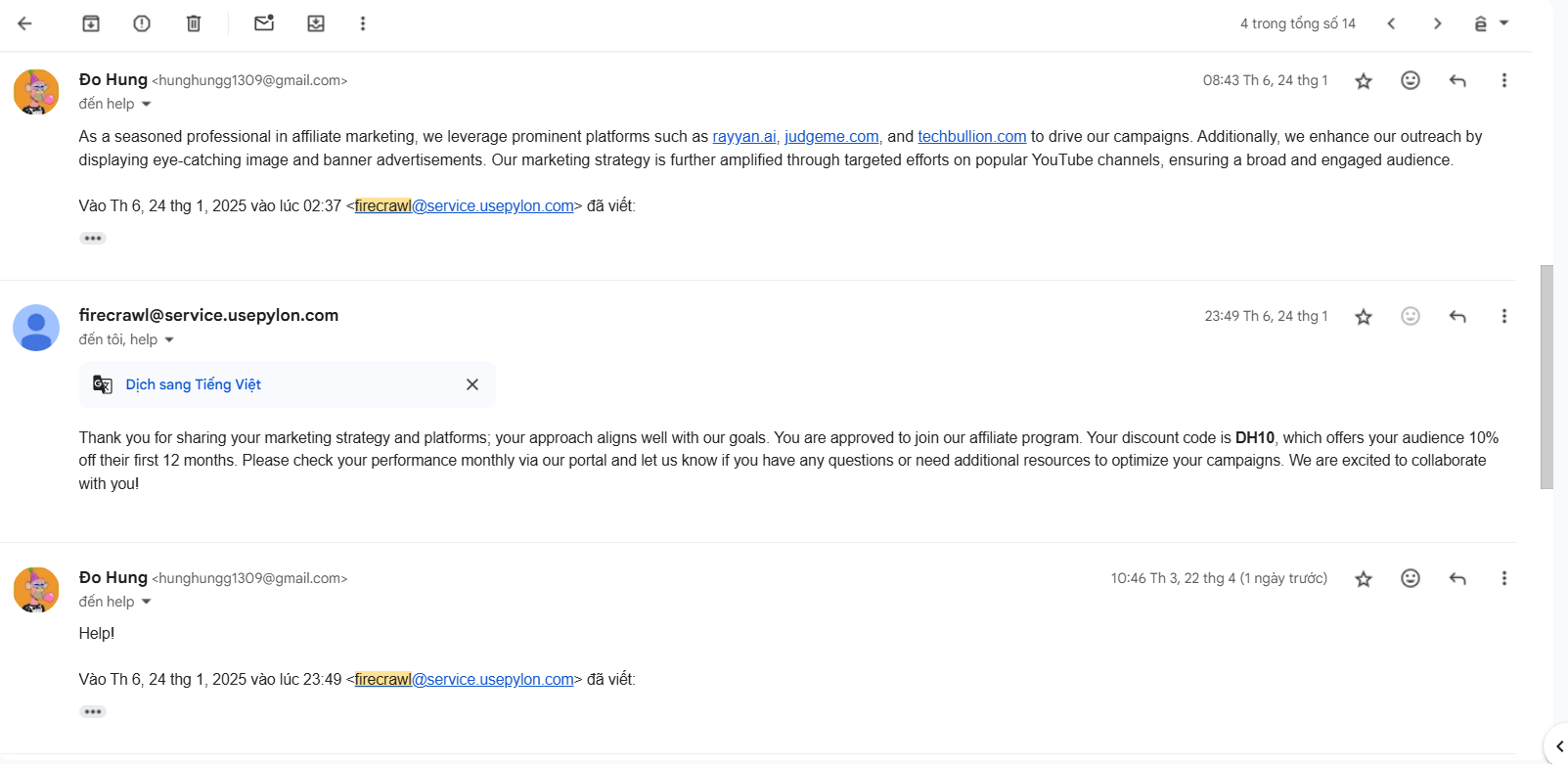Viewport: 1568px width, 764px height.
Task: Go to the next conversation arrow
Action: point(1437,23)
